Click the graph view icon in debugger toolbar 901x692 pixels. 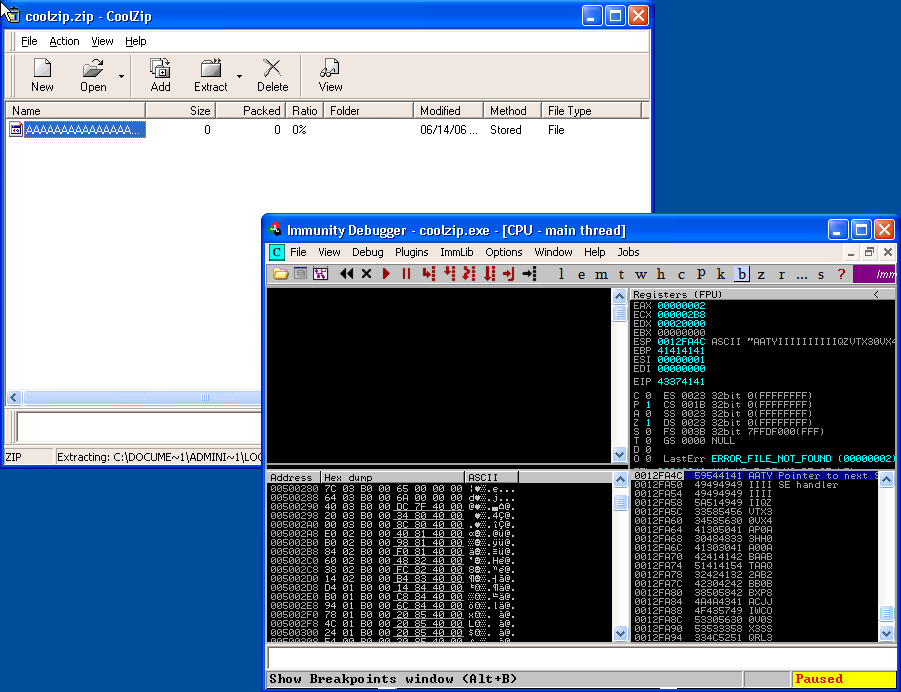click(x=320, y=274)
